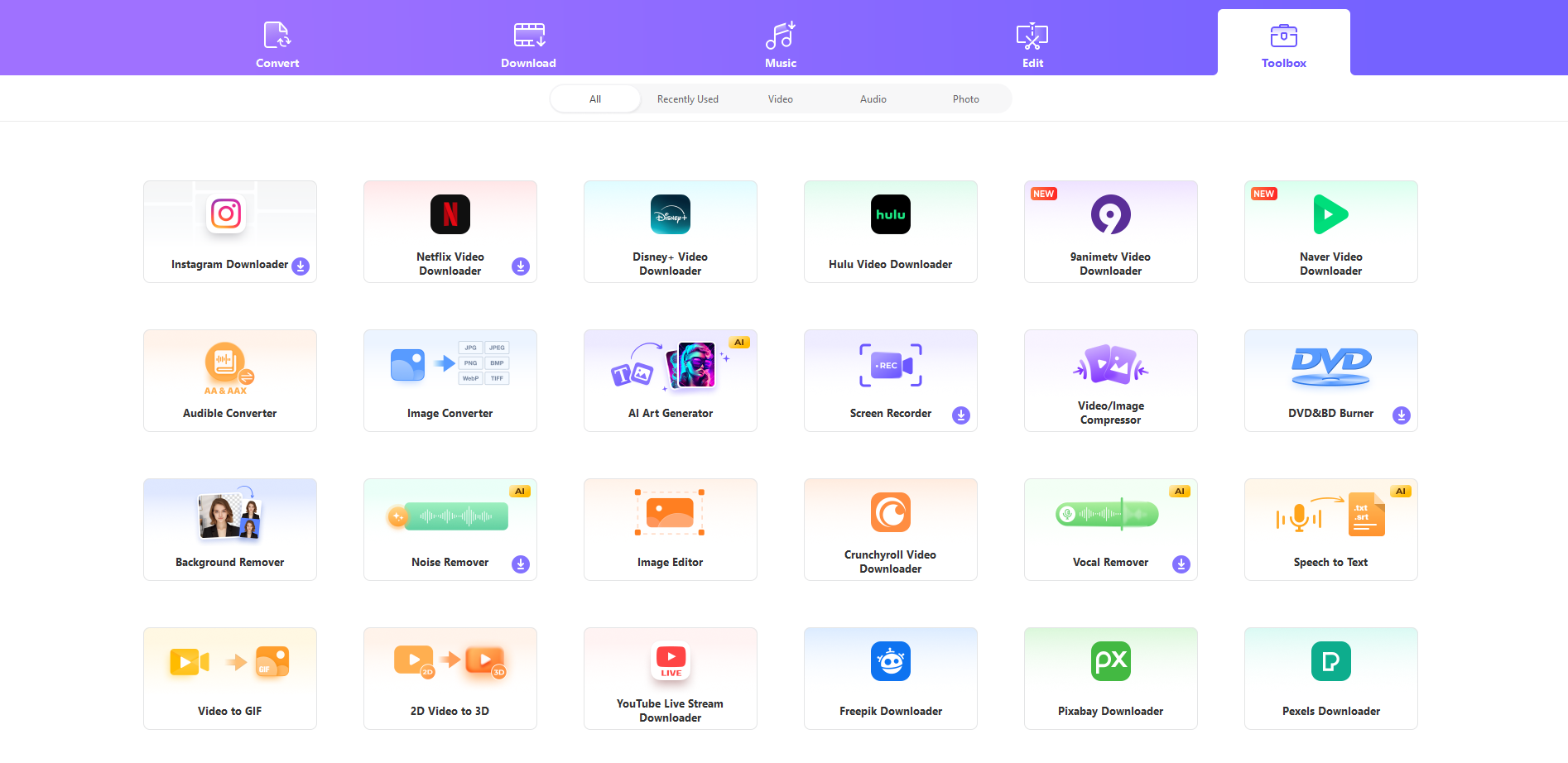This screenshot has width=1568, height=763.
Task: Click the 2D Video to 3D icon
Action: click(x=450, y=662)
